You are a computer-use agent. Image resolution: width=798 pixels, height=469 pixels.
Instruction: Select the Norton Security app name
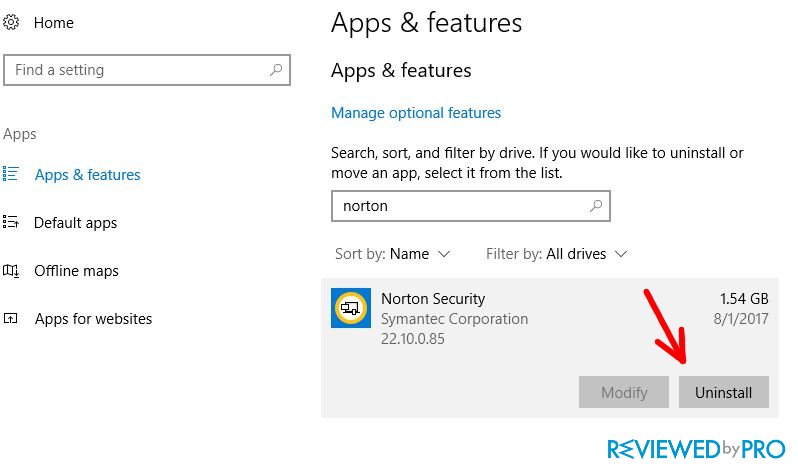433,299
